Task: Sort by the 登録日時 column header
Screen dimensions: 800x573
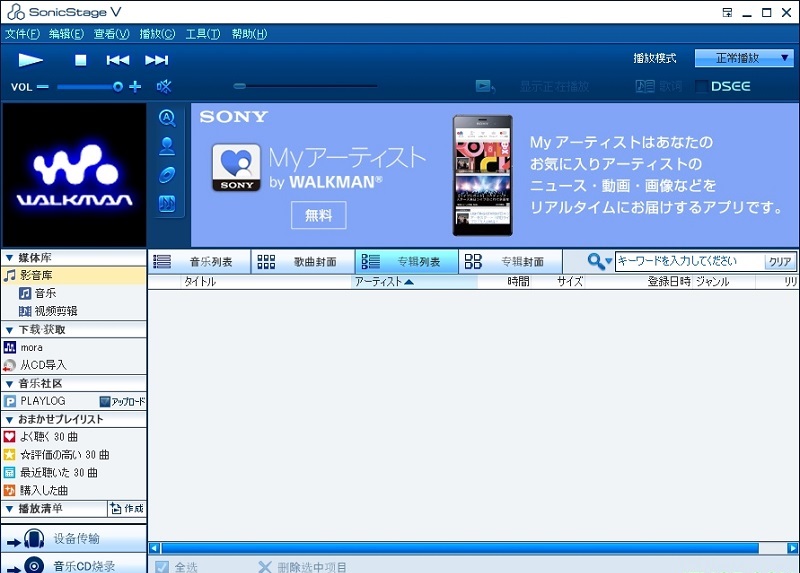Action: pyautogui.click(x=639, y=282)
